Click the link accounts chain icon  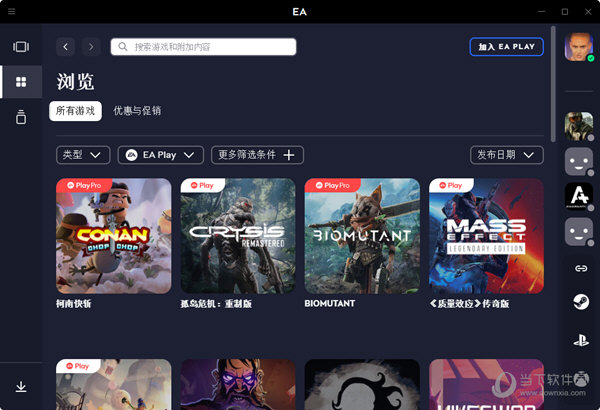(581, 268)
